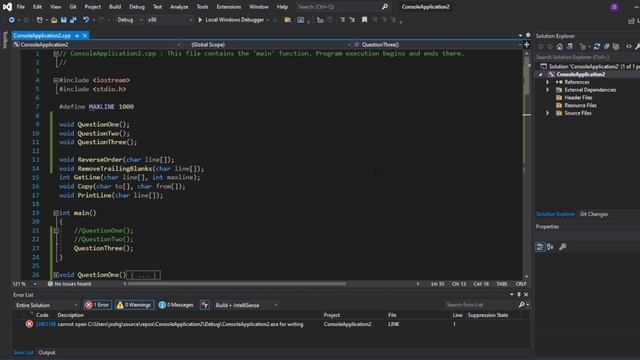This screenshot has height=360, width=640.
Task: Open the Build menu
Action: coord(115,7)
